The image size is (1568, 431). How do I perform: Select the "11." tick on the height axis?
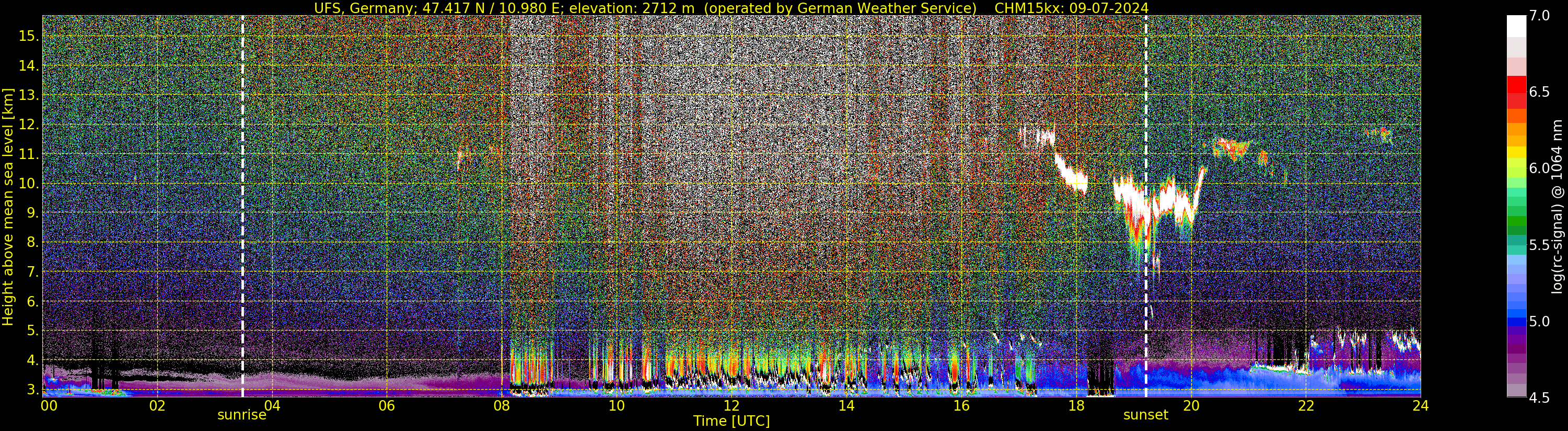(29, 154)
